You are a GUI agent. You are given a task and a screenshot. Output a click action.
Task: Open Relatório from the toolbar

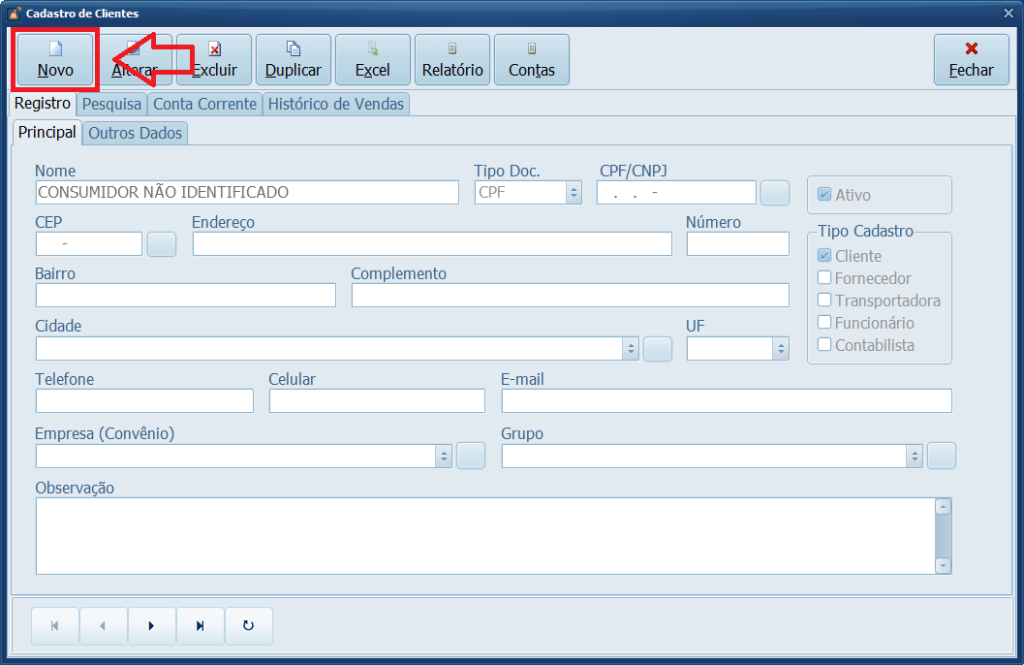[x=452, y=60]
